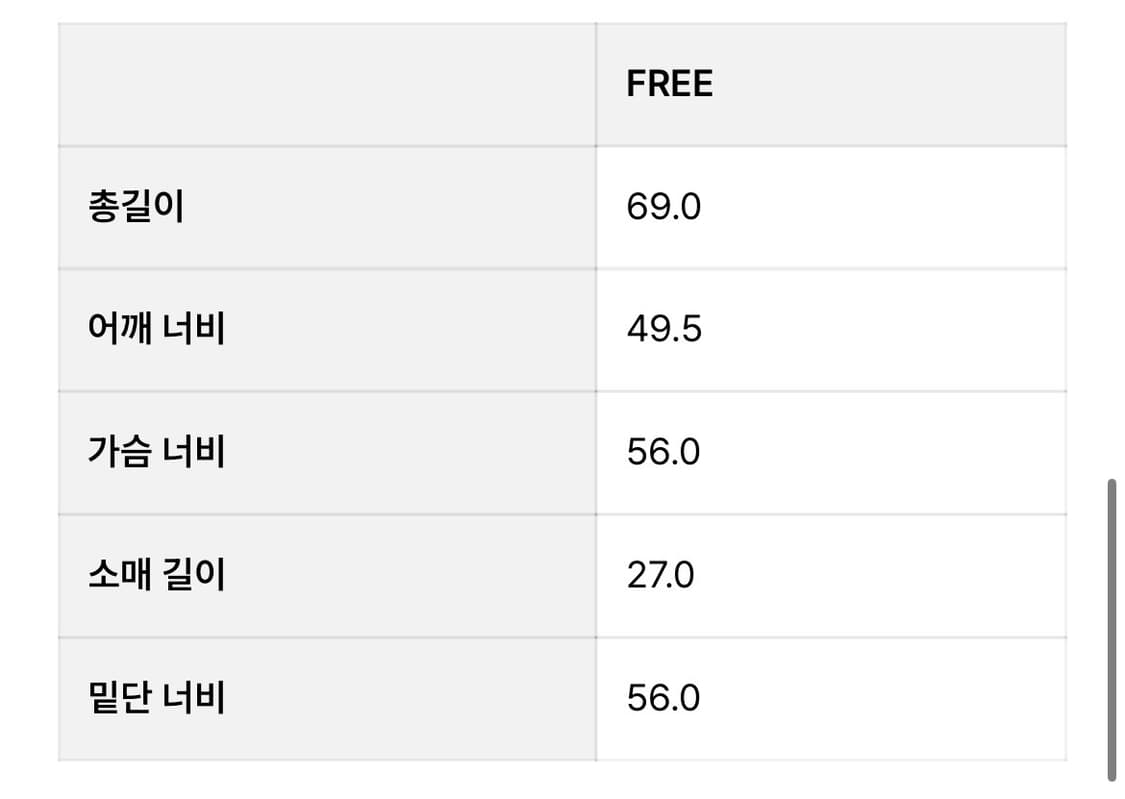
Task: Click the word 가슴 in the chest row
Action: click(119, 452)
